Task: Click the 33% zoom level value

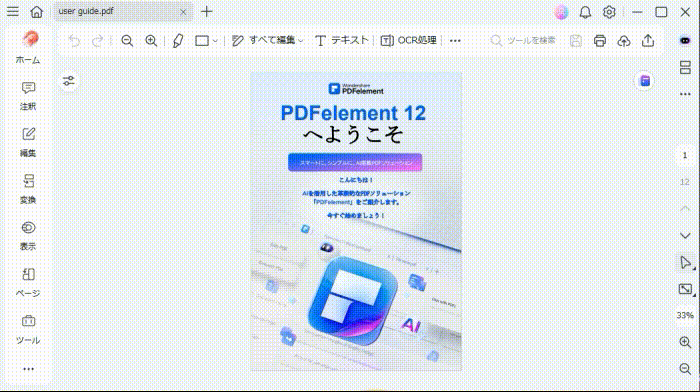Action: [x=685, y=315]
